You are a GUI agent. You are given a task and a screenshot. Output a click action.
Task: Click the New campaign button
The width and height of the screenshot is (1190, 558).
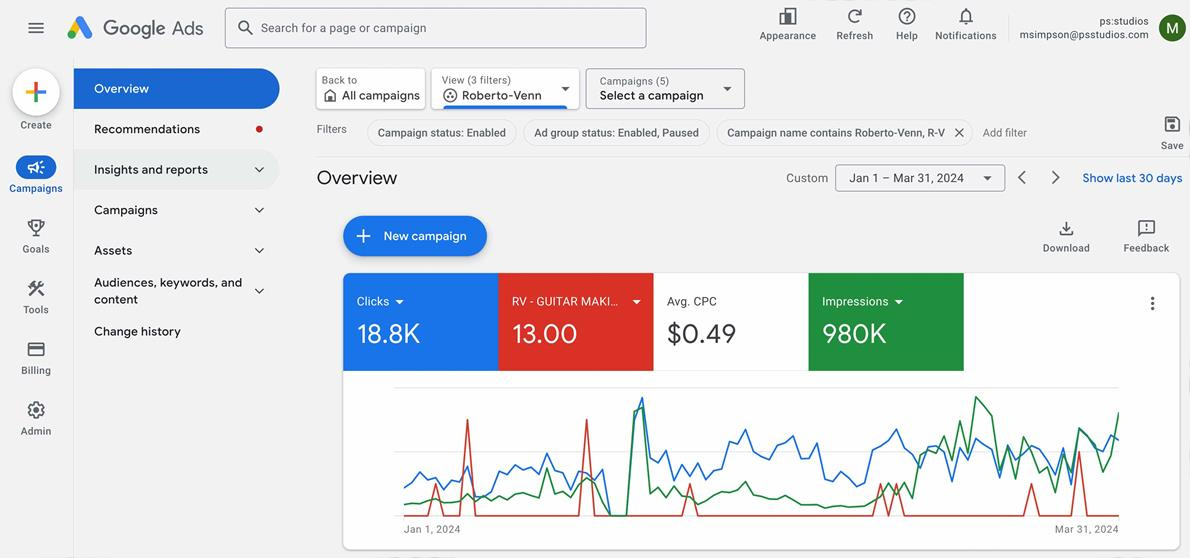tap(414, 236)
